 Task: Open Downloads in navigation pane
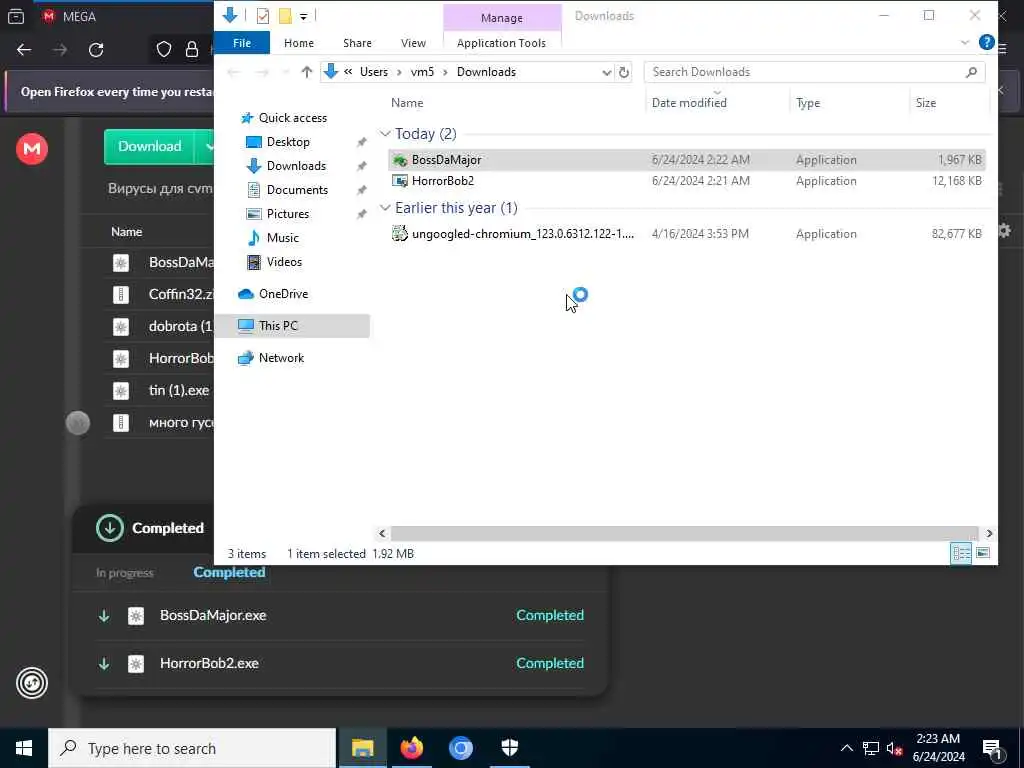[295, 166]
